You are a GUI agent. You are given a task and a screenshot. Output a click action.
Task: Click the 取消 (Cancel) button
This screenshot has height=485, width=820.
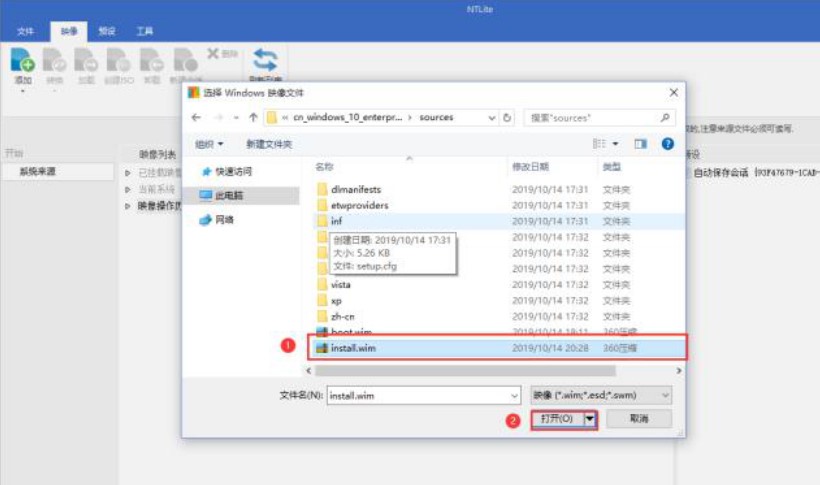point(639,419)
